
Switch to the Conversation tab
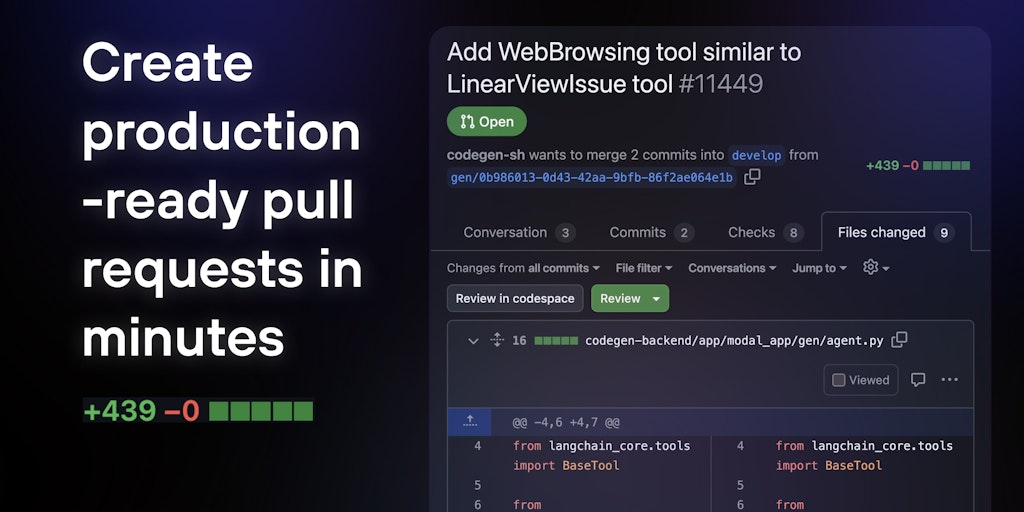(x=519, y=232)
